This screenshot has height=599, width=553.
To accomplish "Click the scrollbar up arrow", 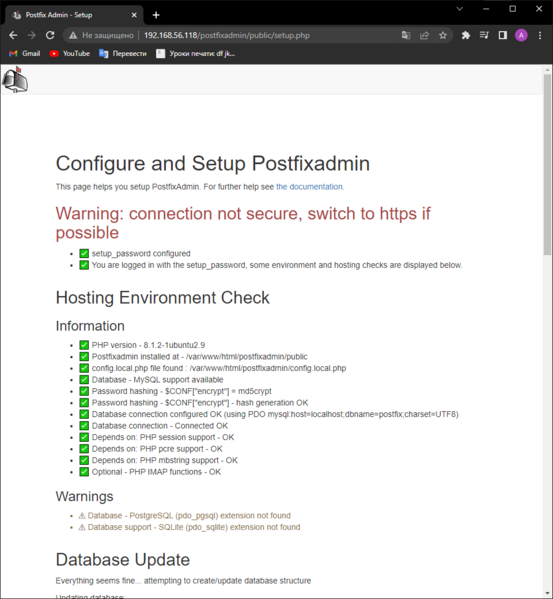I will pyautogui.click(x=547, y=70).
